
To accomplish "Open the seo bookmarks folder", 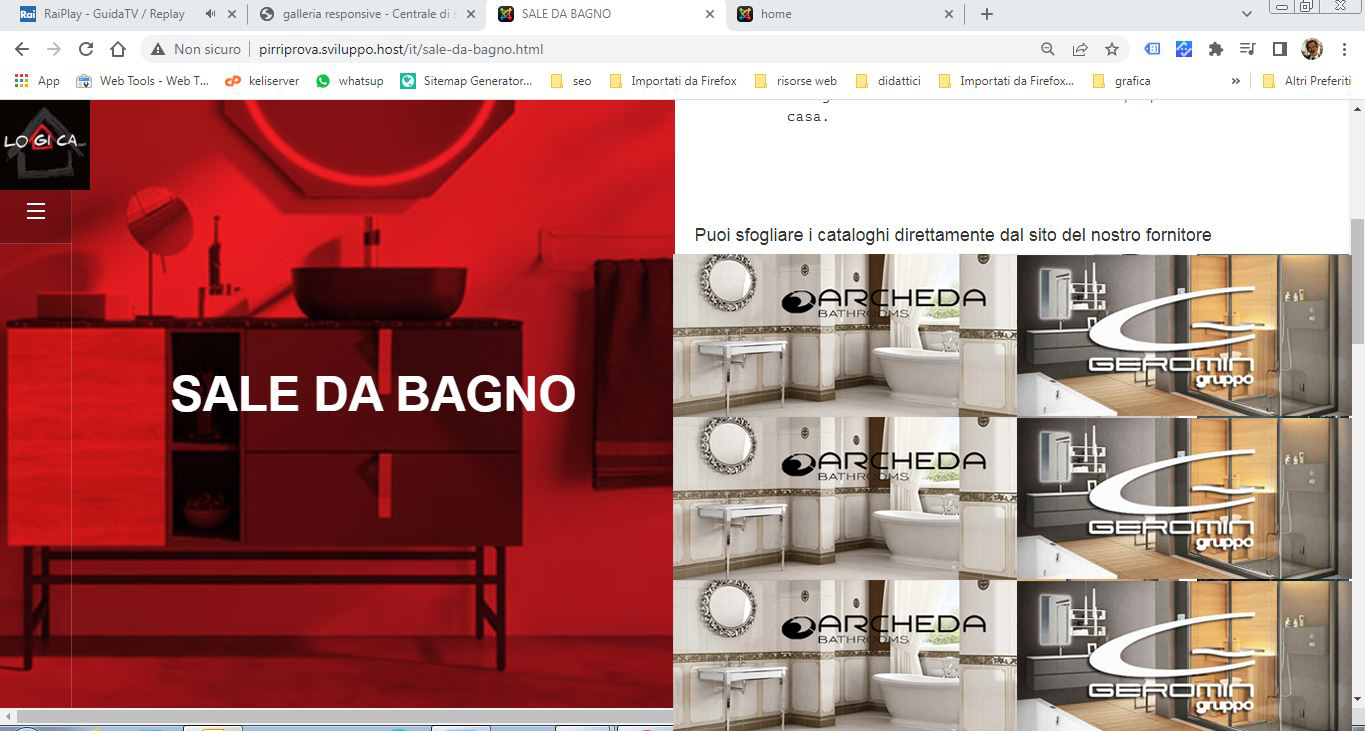I will [571, 81].
